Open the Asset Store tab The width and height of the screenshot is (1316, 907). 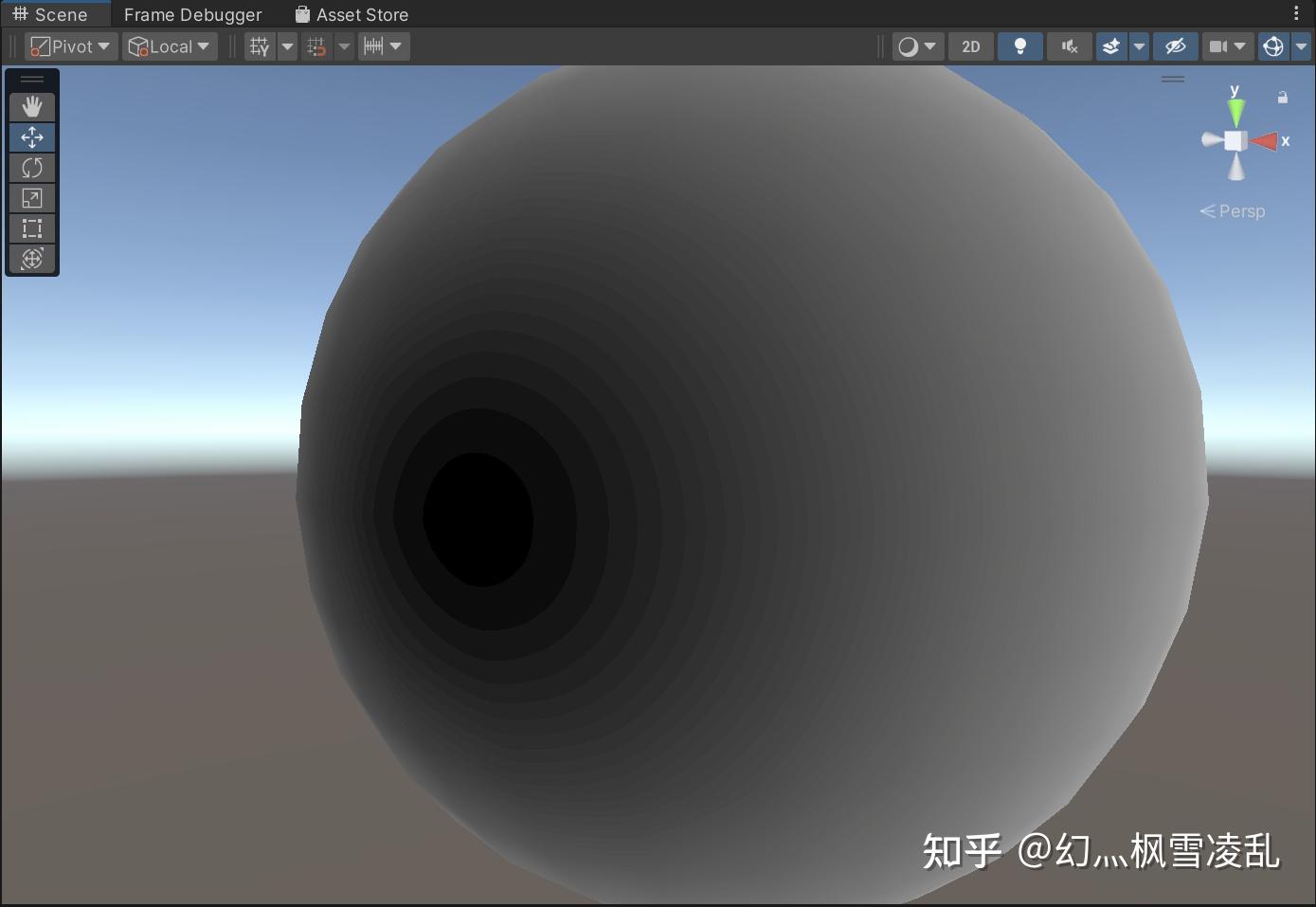tap(352, 14)
